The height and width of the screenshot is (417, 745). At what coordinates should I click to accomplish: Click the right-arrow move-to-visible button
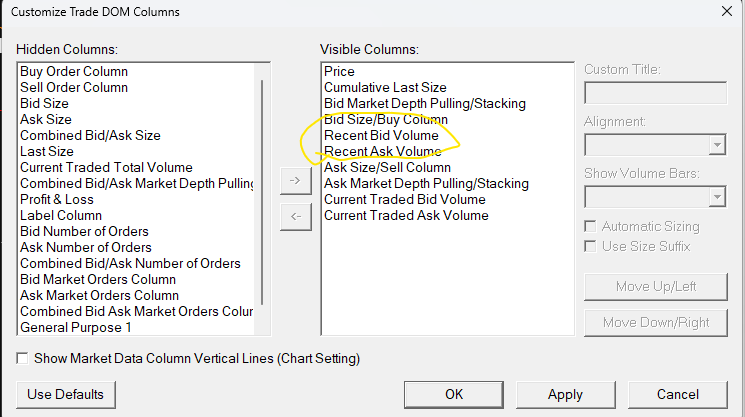coord(295,181)
